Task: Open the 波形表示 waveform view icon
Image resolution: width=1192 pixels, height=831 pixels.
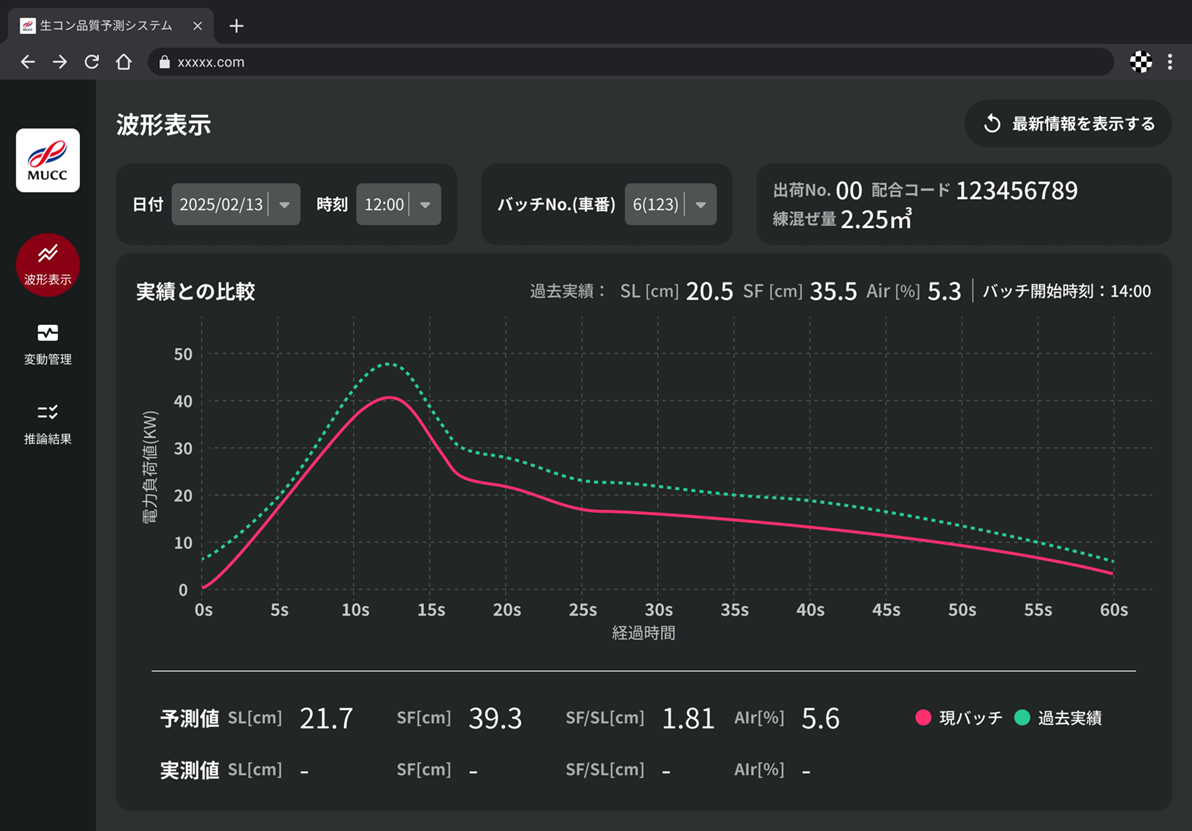Action: click(x=48, y=264)
